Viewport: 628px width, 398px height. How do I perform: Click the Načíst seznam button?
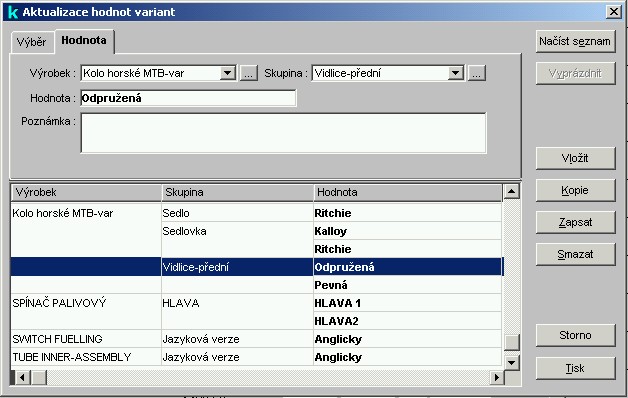pos(575,41)
